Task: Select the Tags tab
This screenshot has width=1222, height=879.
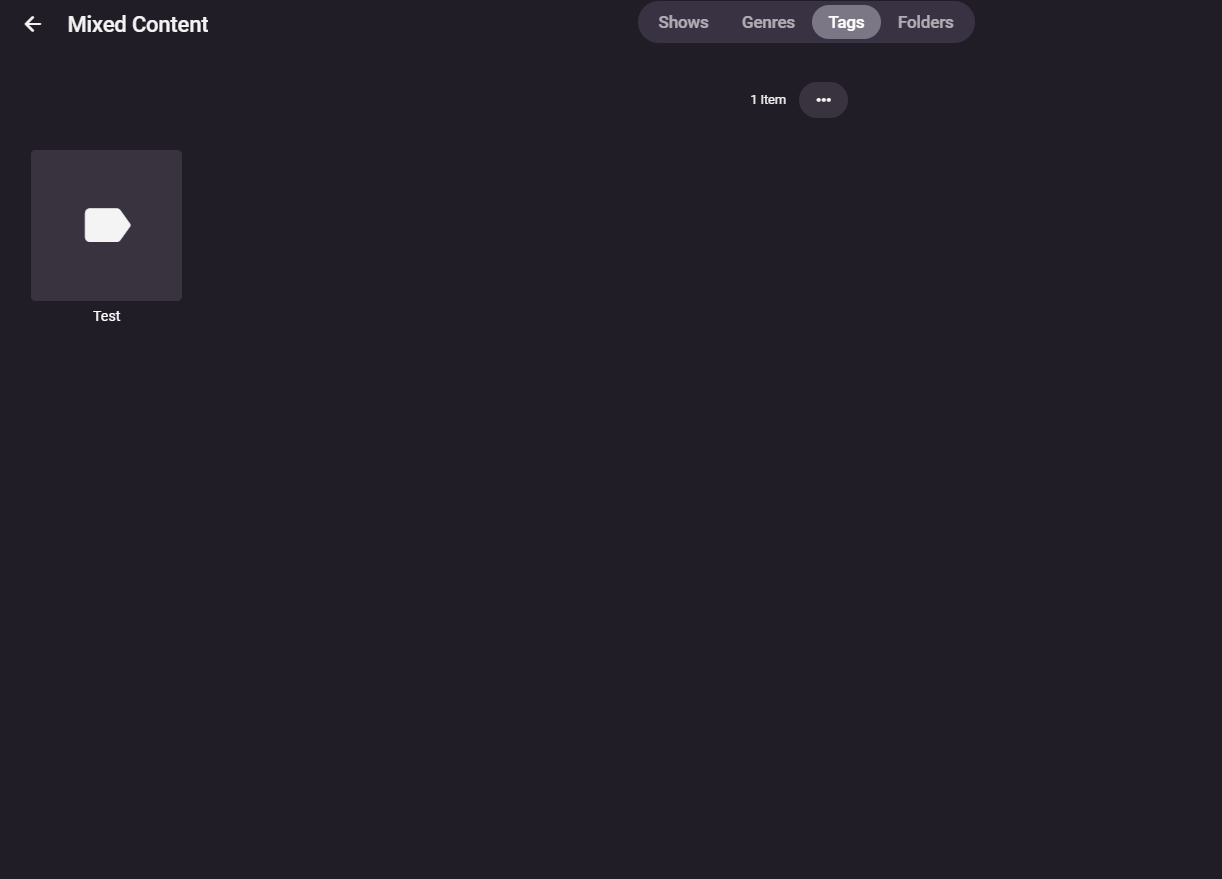Action: point(846,22)
